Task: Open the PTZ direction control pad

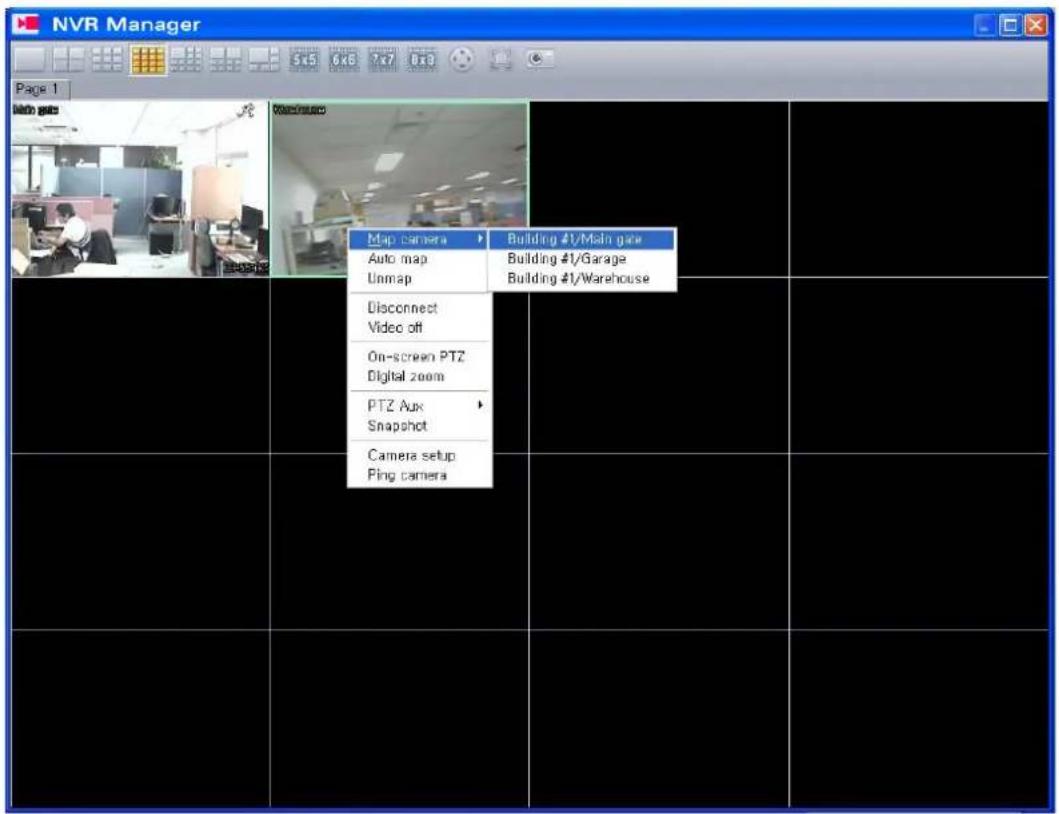Action: coord(462,59)
